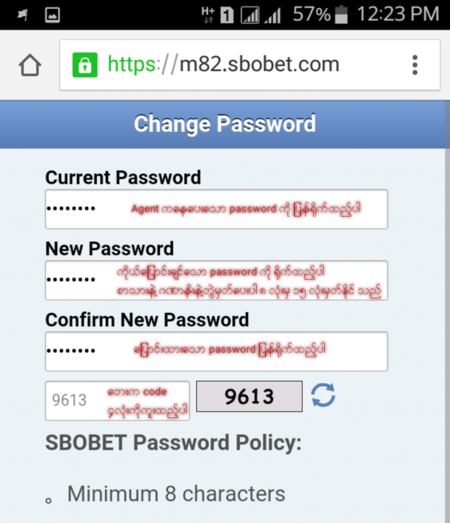Image resolution: width=450 pixels, height=523 pixels.
Task: Refresh the captcha code
Action: click(323, 395)
